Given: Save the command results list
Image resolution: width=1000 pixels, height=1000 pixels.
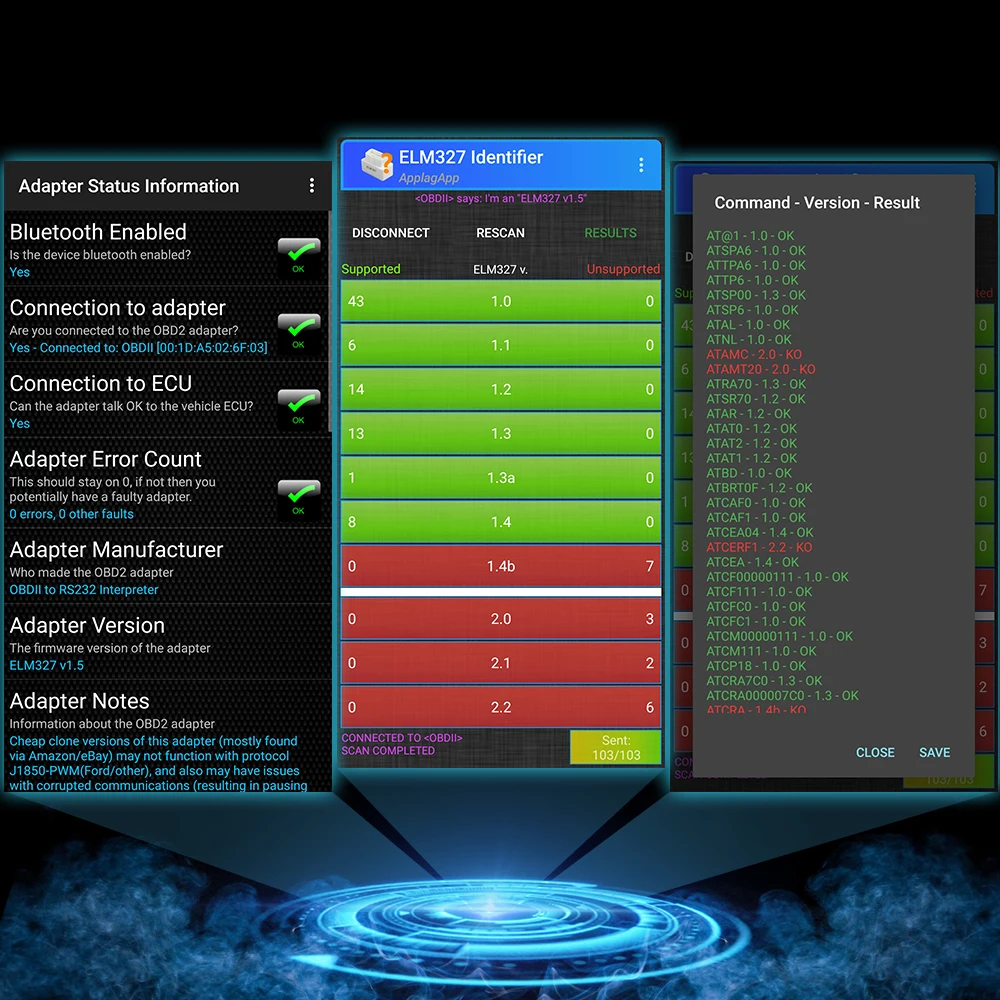Looking at the screenshot, I should pos(934,753).
